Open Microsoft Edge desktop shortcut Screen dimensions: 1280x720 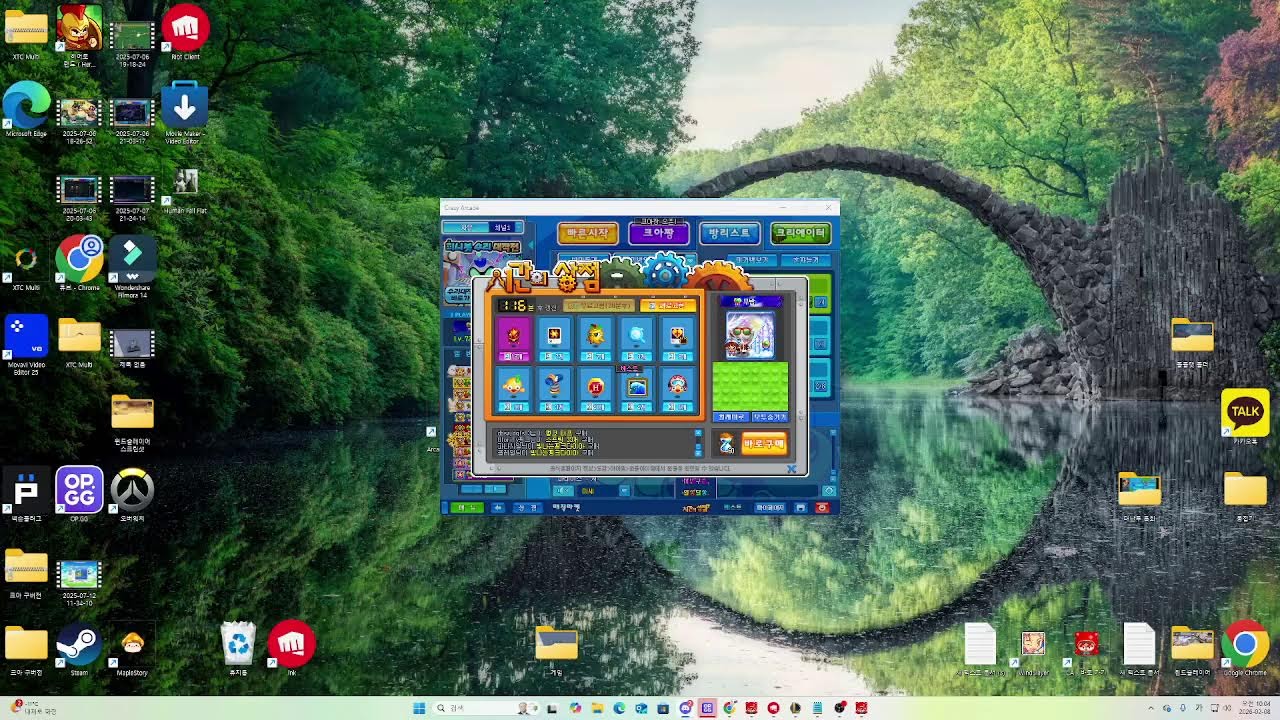click(x=26, y=110)
